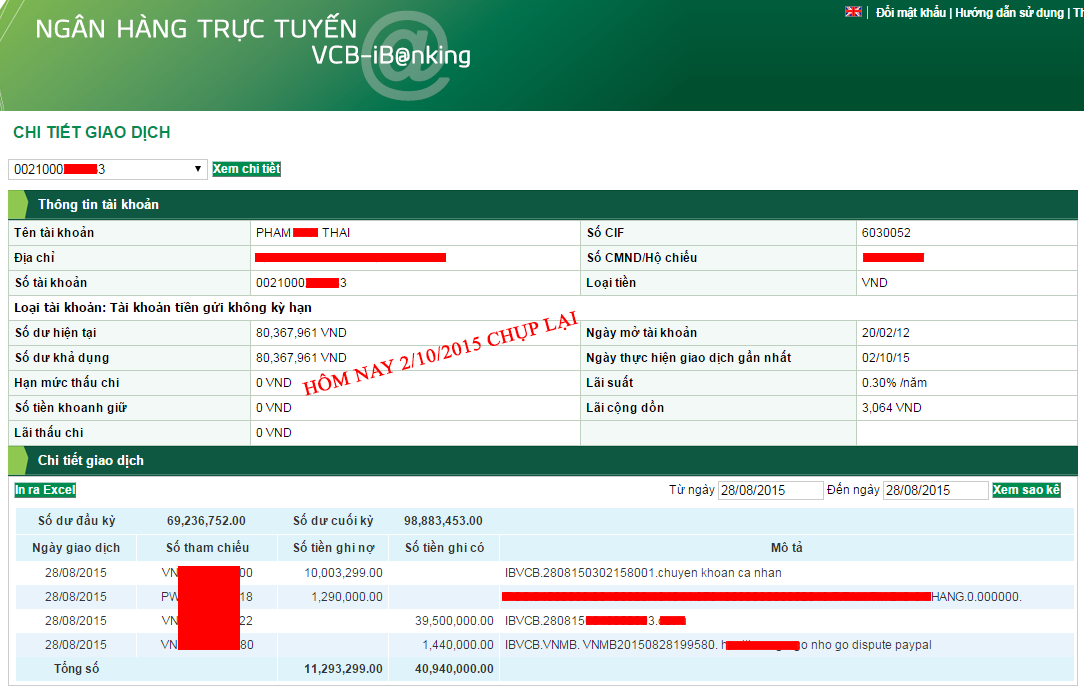The image size is (1084, 687).
Task: Click the 'Thông tin tài khoản' section header
Action: tap(98, 205)
